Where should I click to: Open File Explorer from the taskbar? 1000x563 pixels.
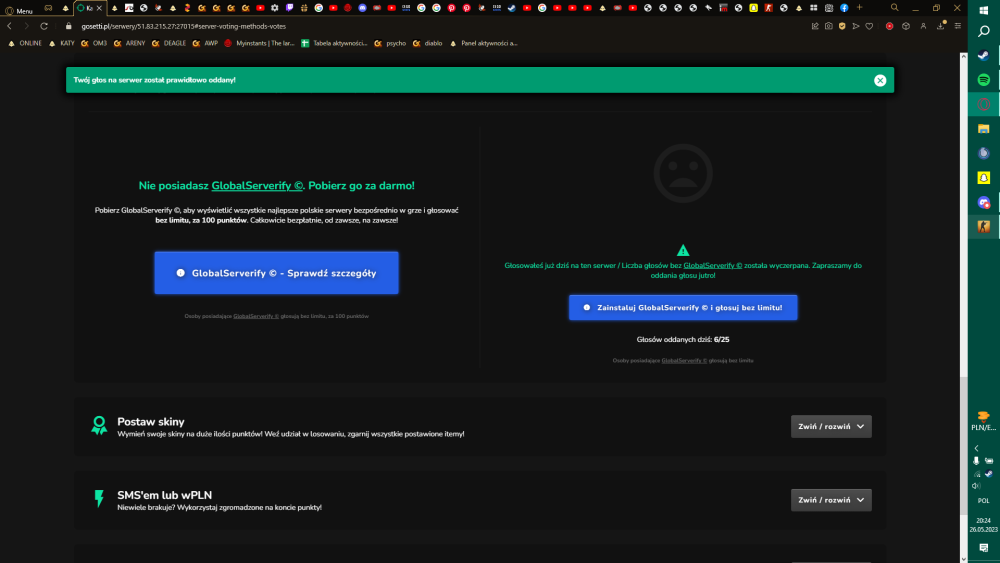(x=983, y=129)
